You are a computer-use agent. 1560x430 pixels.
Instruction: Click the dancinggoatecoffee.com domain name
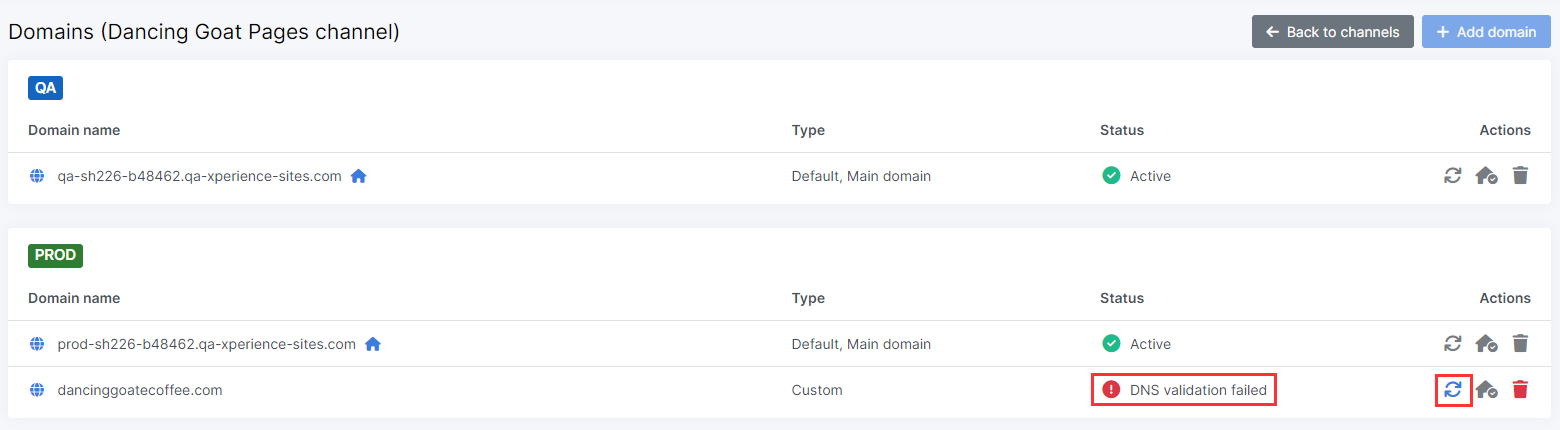tap(140, 390)
